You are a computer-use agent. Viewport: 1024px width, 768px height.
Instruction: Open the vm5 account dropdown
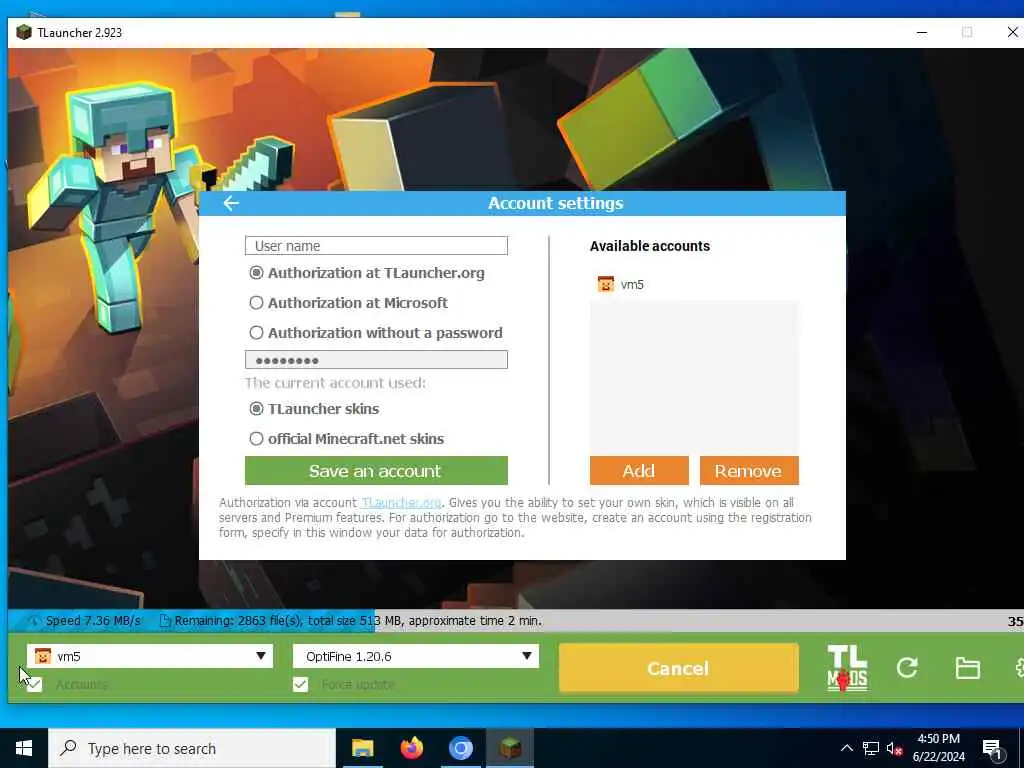click(x=150, y=656)
